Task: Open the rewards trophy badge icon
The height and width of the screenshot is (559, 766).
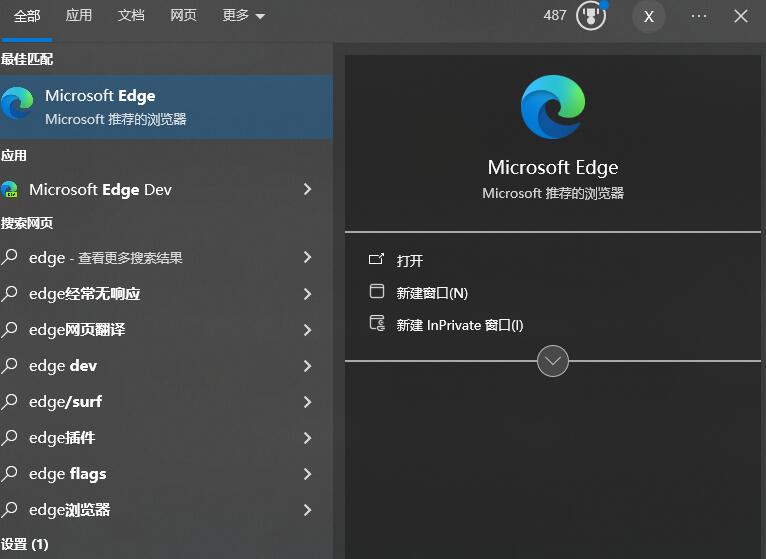Action: [591, 16]
